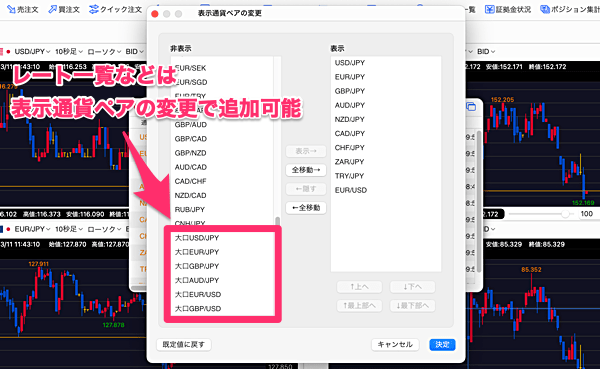Open the BID dropdown of the USD/JPY chart
Screen dimensions: 600x369
pos(135,51)
